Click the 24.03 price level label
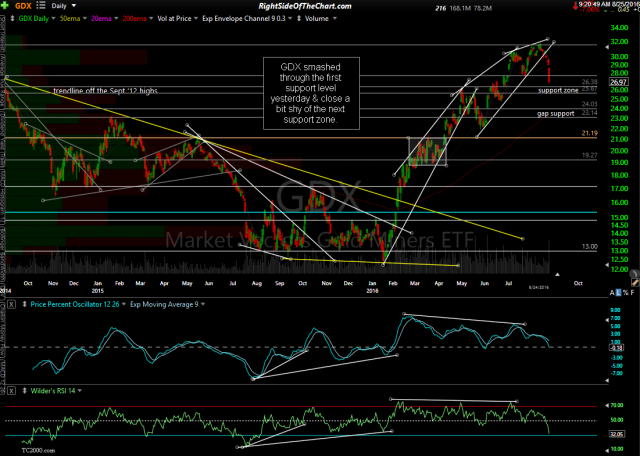Image resolution: width=640 pixels, height=456 pixels. coord(589,104)
